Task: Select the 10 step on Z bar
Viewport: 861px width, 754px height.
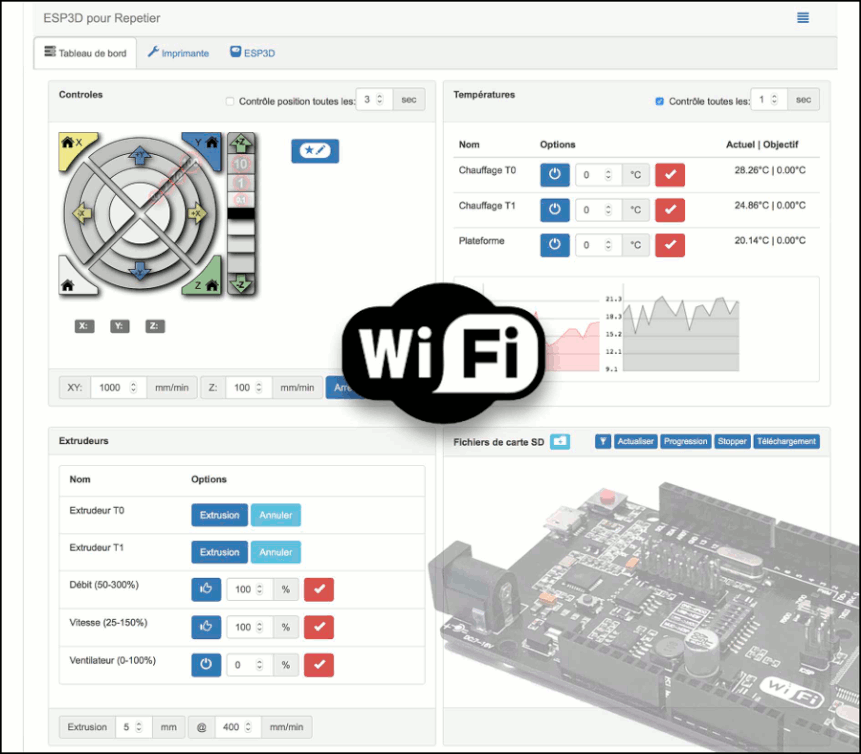Action: 241,164
